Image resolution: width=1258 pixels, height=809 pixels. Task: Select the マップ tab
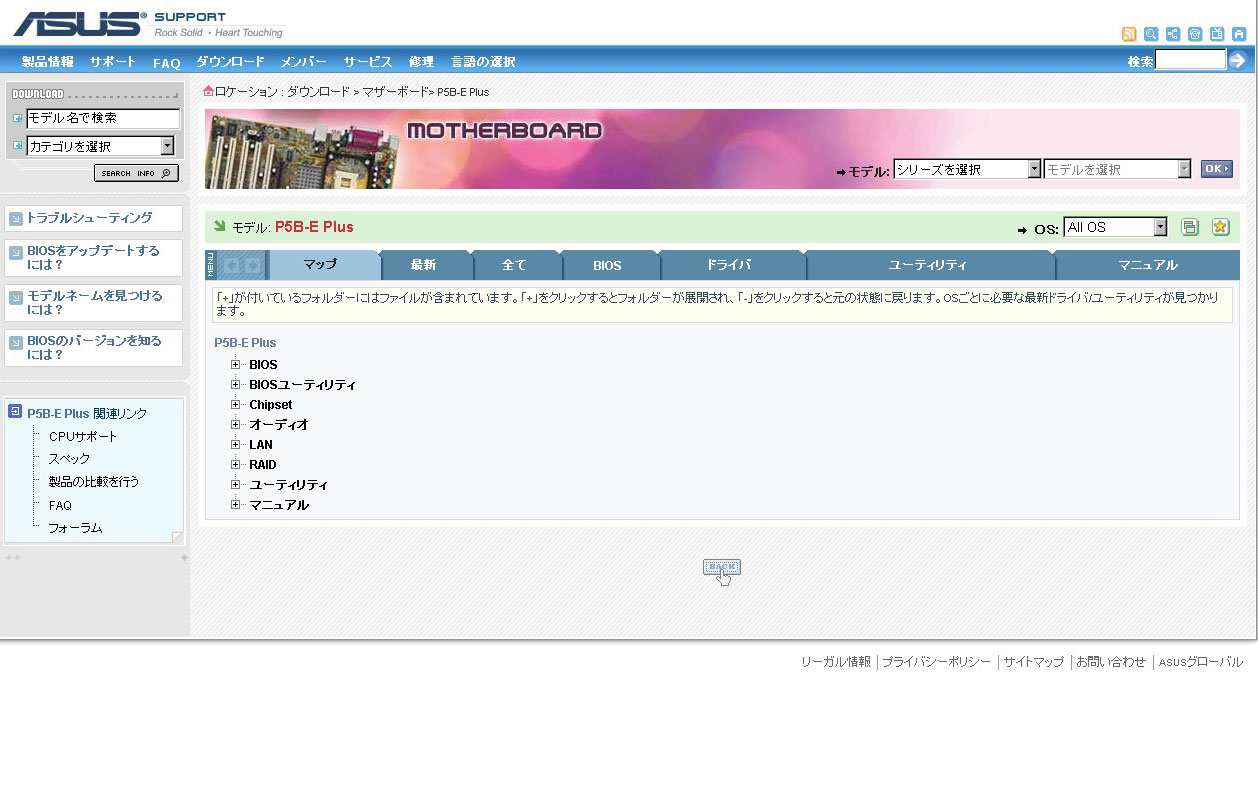click(x=324, y=265)
